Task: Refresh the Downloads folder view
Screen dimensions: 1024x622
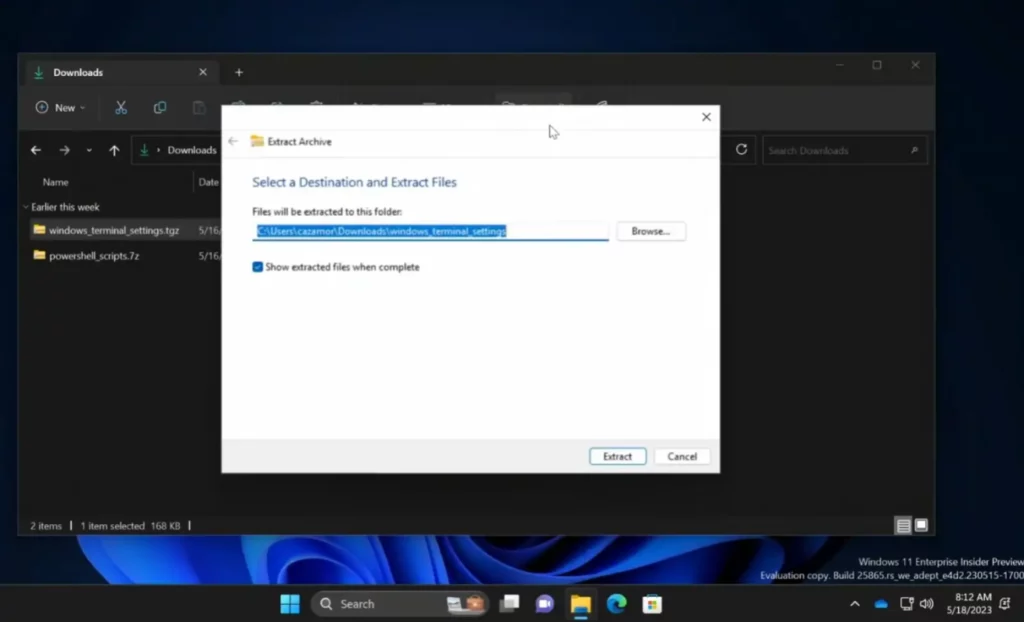Action: 741,149
